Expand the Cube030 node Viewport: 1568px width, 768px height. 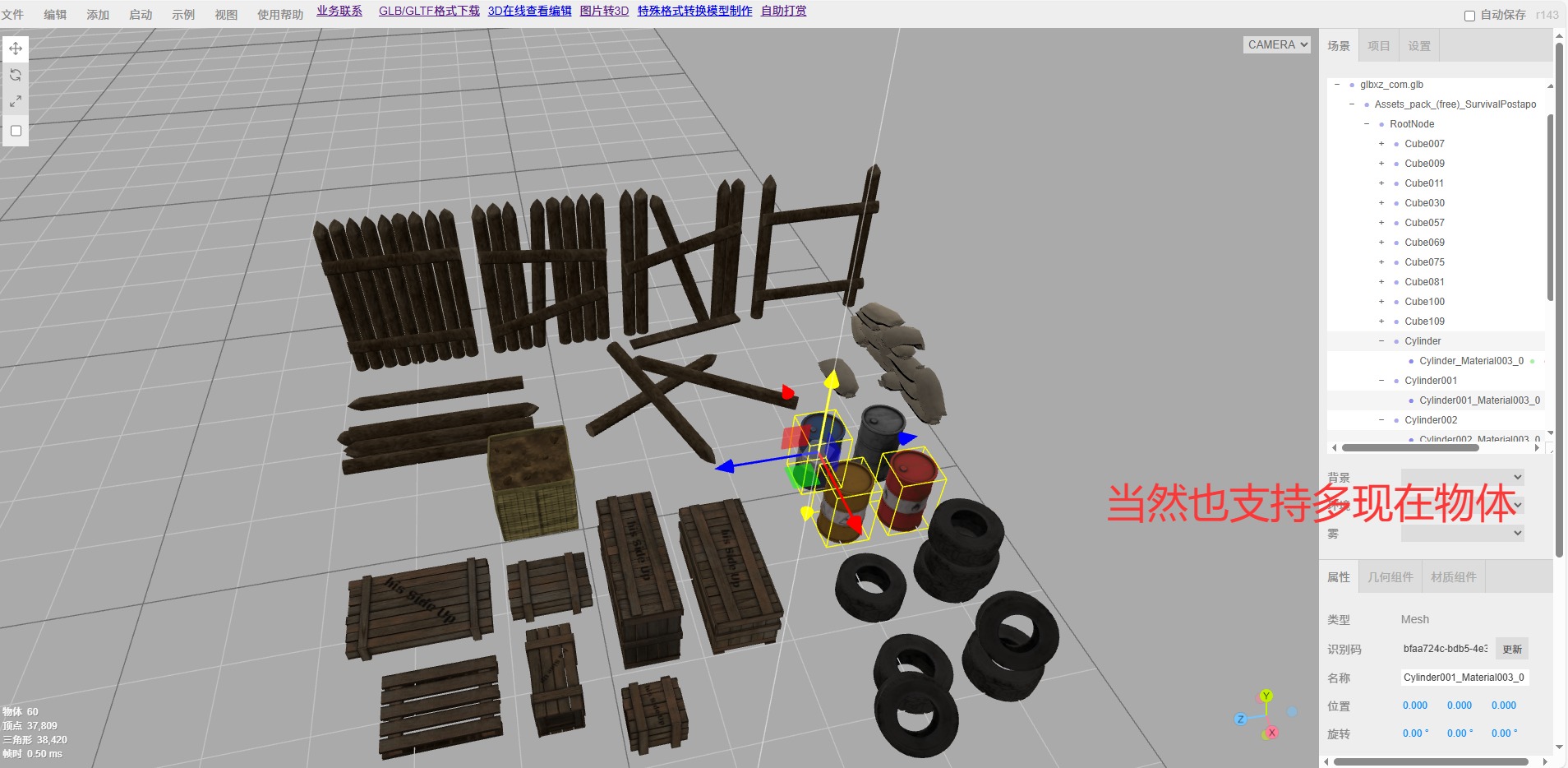[1381, 203]
